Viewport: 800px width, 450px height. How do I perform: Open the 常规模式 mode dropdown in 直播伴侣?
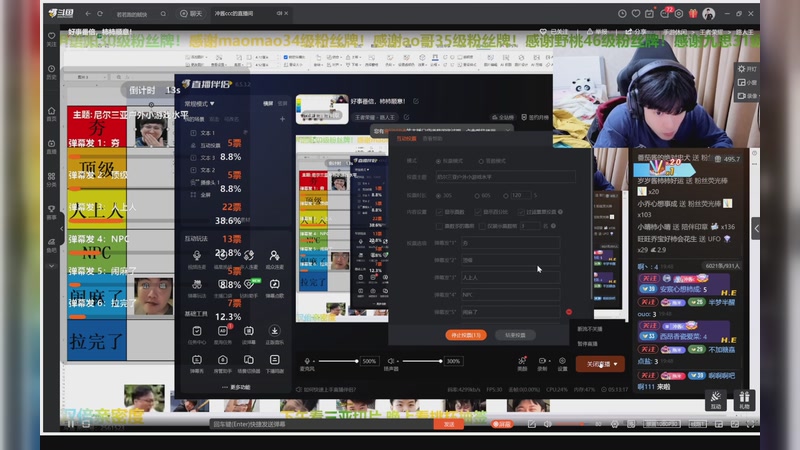(x=199, y=104)
